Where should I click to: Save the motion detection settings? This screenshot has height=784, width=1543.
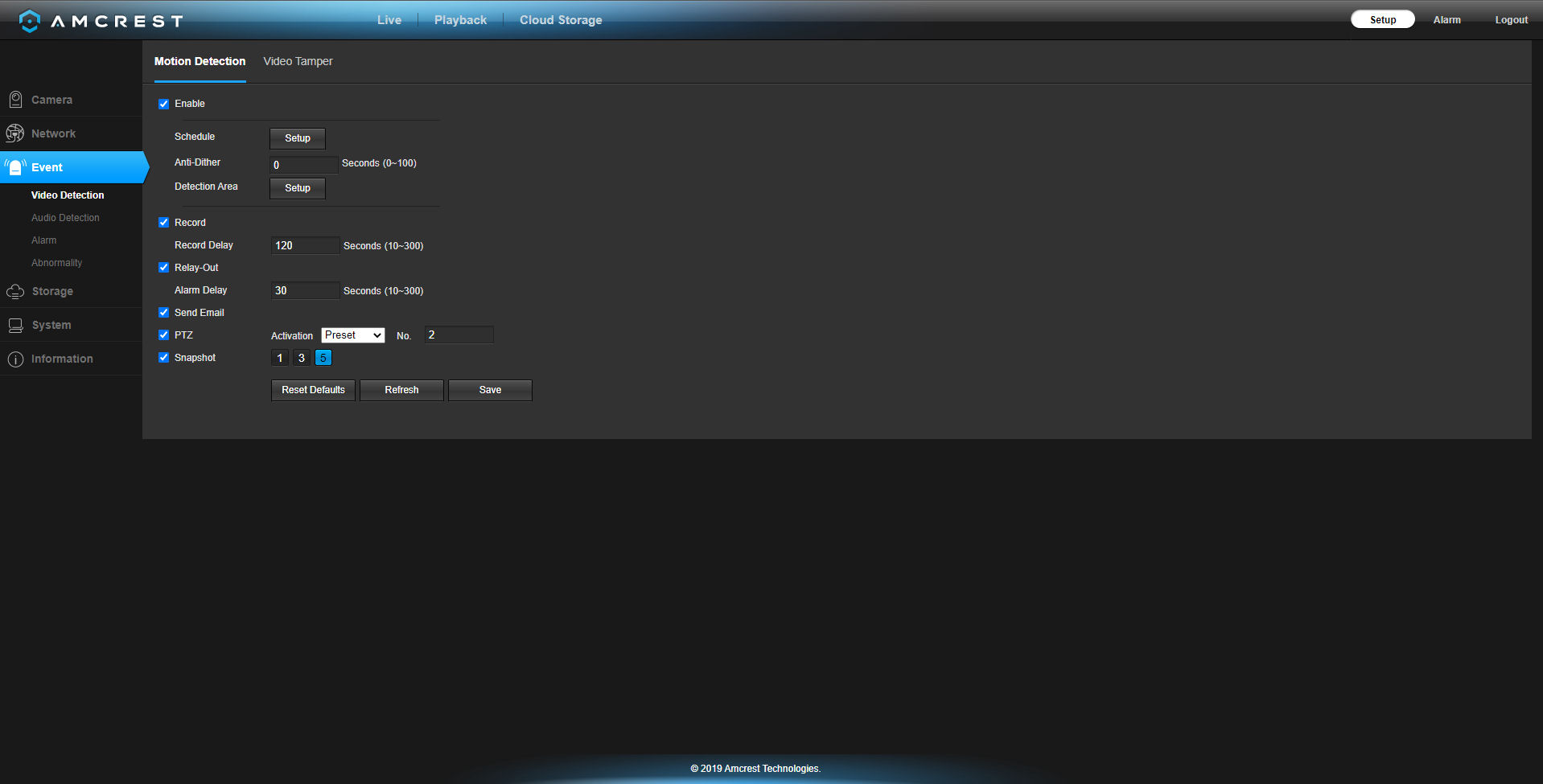coord(490,390)
